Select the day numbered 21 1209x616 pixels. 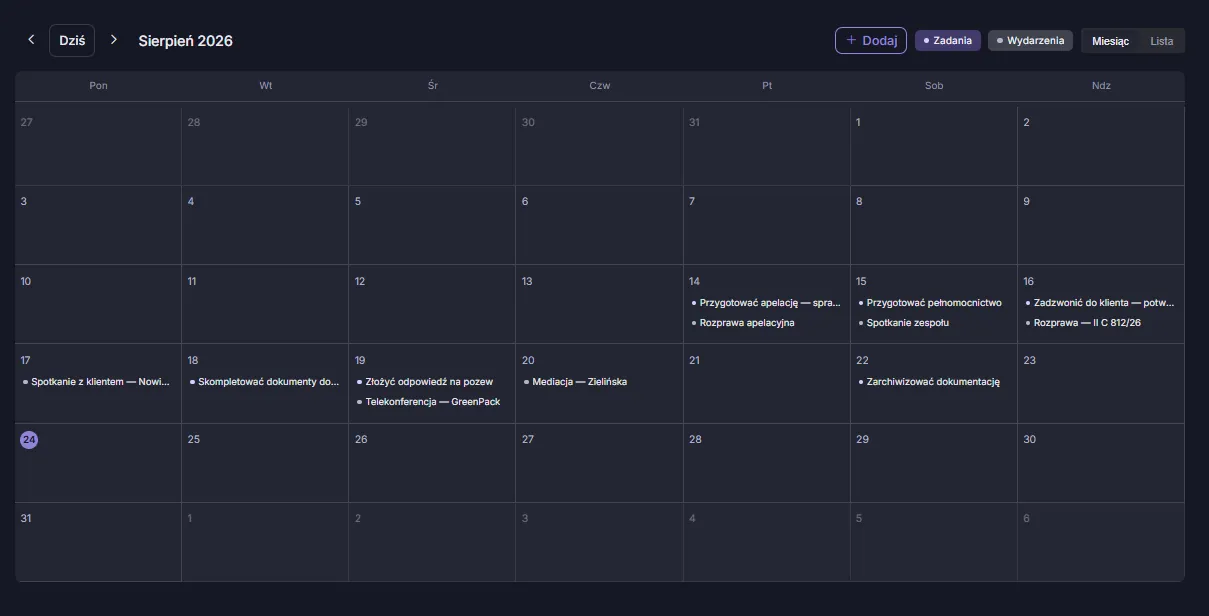point(694,360)
